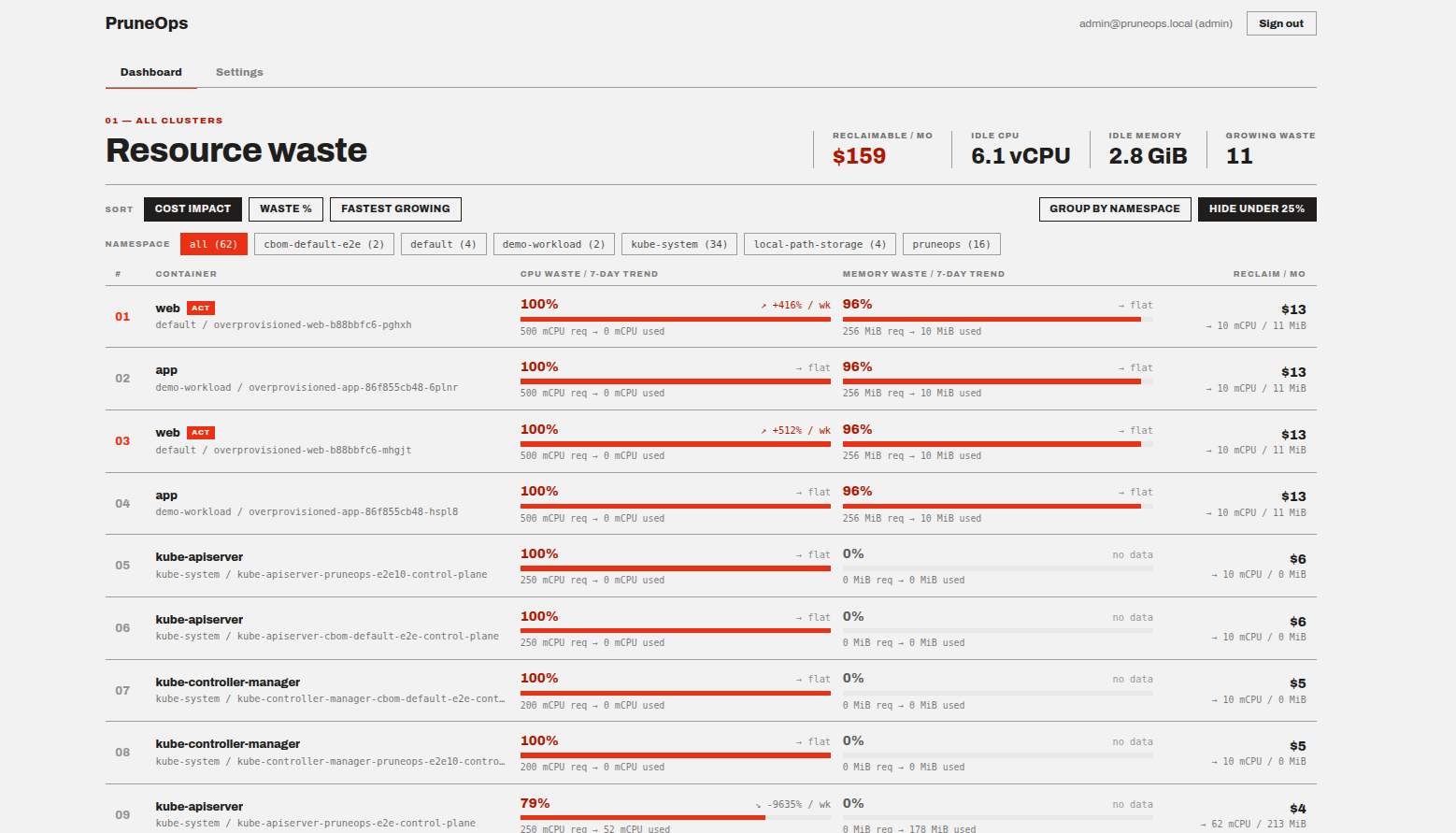Sort by Waste %

286,208
